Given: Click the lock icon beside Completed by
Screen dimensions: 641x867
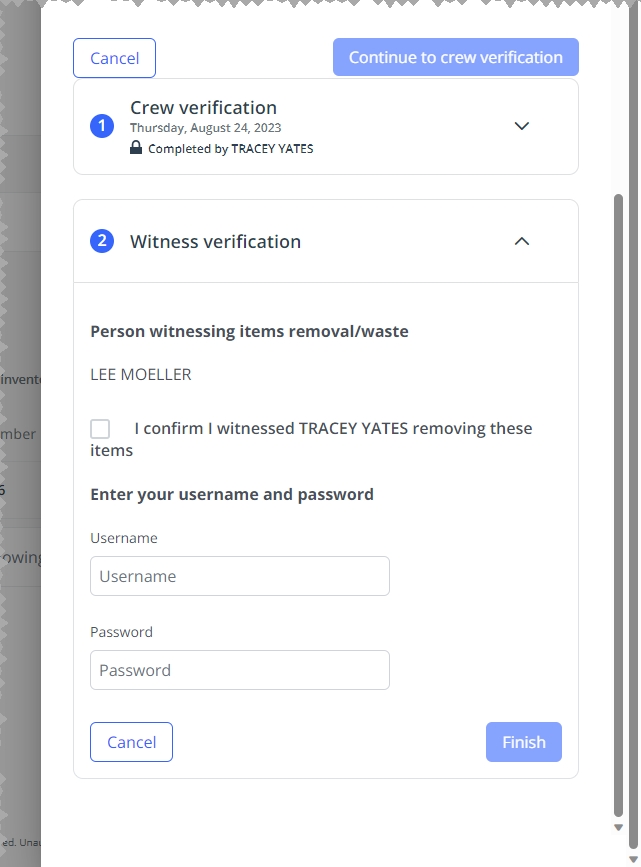Looking at the screenshot, I should [136, 148].
